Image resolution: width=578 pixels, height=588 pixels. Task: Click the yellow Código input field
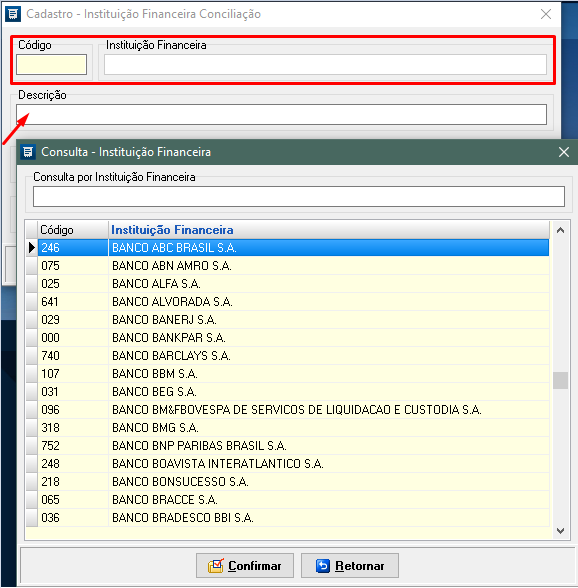tap(51, 64)
